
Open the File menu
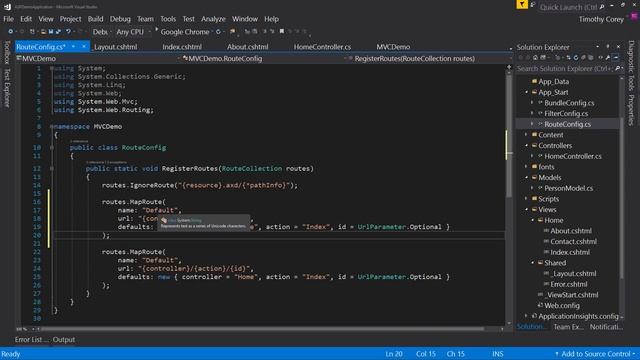(x=9, y=19)
